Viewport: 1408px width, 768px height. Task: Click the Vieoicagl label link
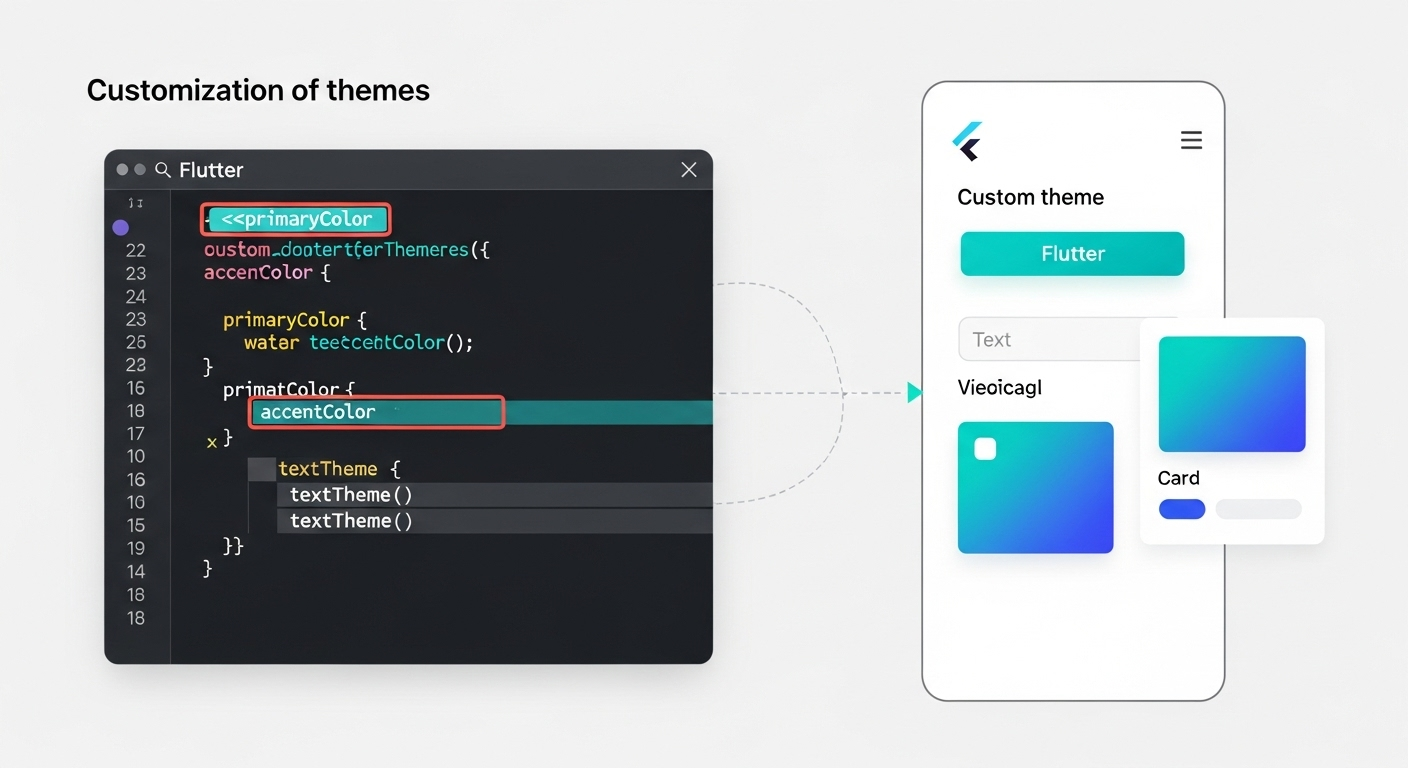999,387
